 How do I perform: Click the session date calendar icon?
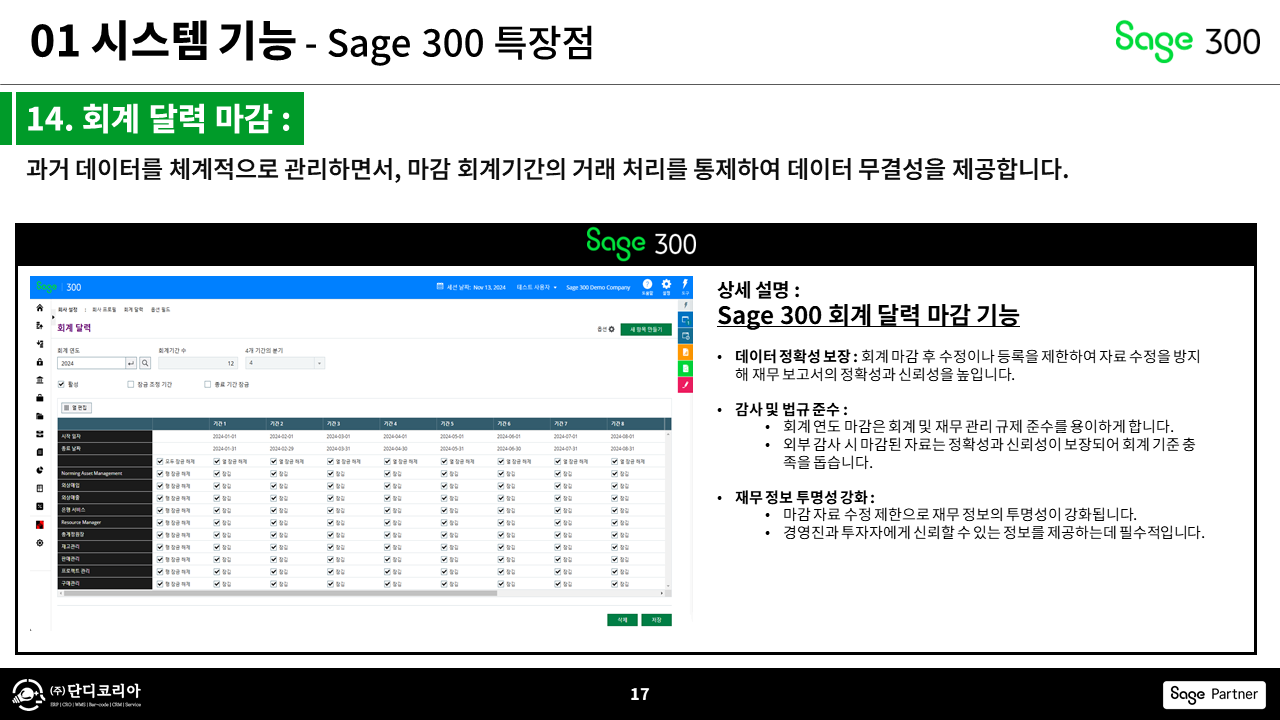pyautogui.click(x=440, y=287)
